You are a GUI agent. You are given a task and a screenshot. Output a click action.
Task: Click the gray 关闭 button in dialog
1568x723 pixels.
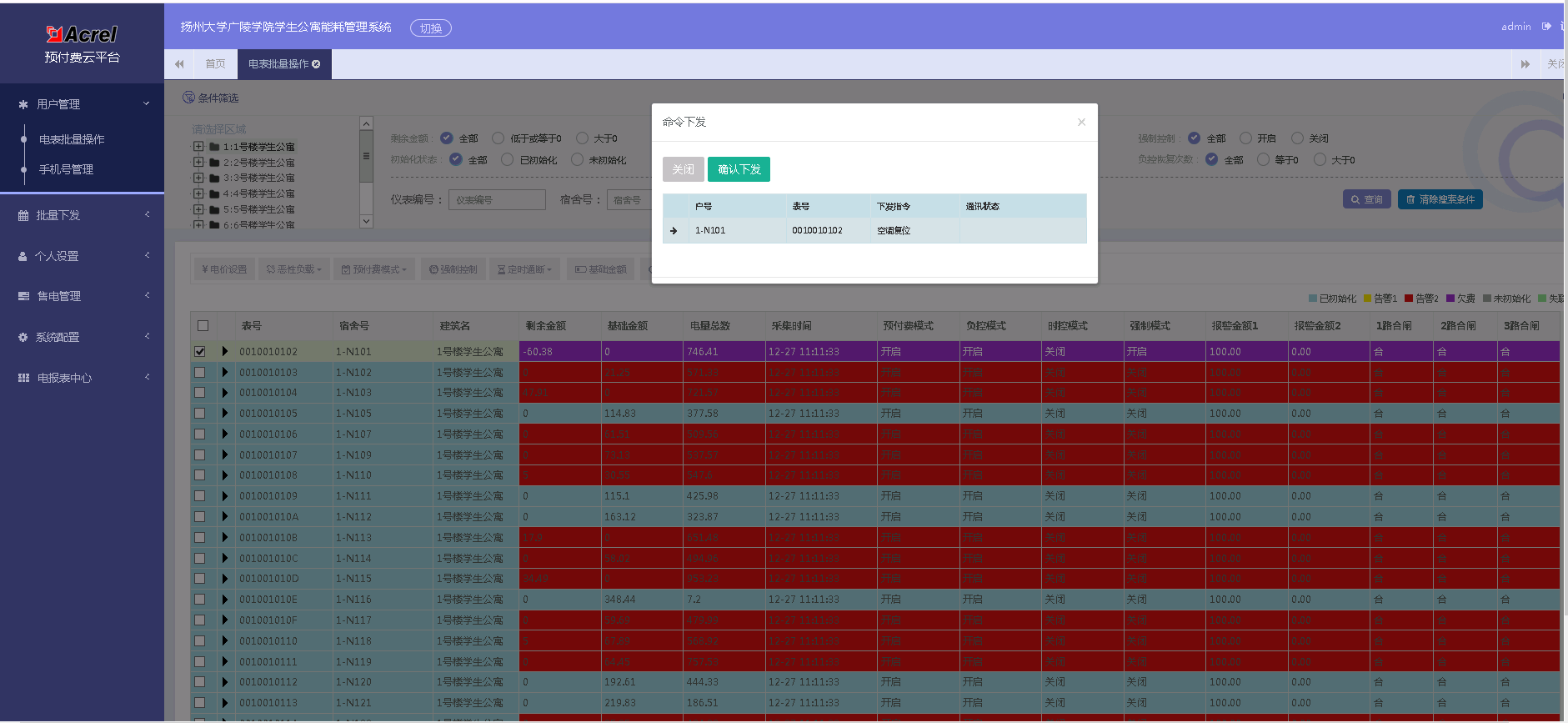[683, 169]
